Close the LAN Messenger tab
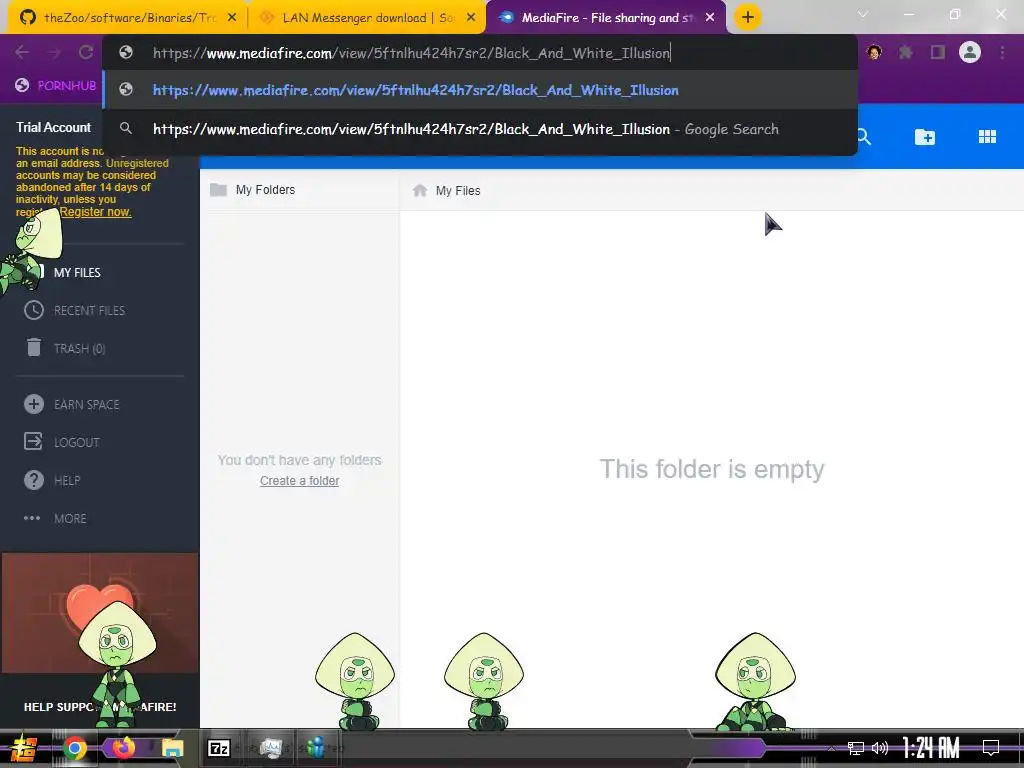This screenshot has width=1024, height=768. [471, 18]
